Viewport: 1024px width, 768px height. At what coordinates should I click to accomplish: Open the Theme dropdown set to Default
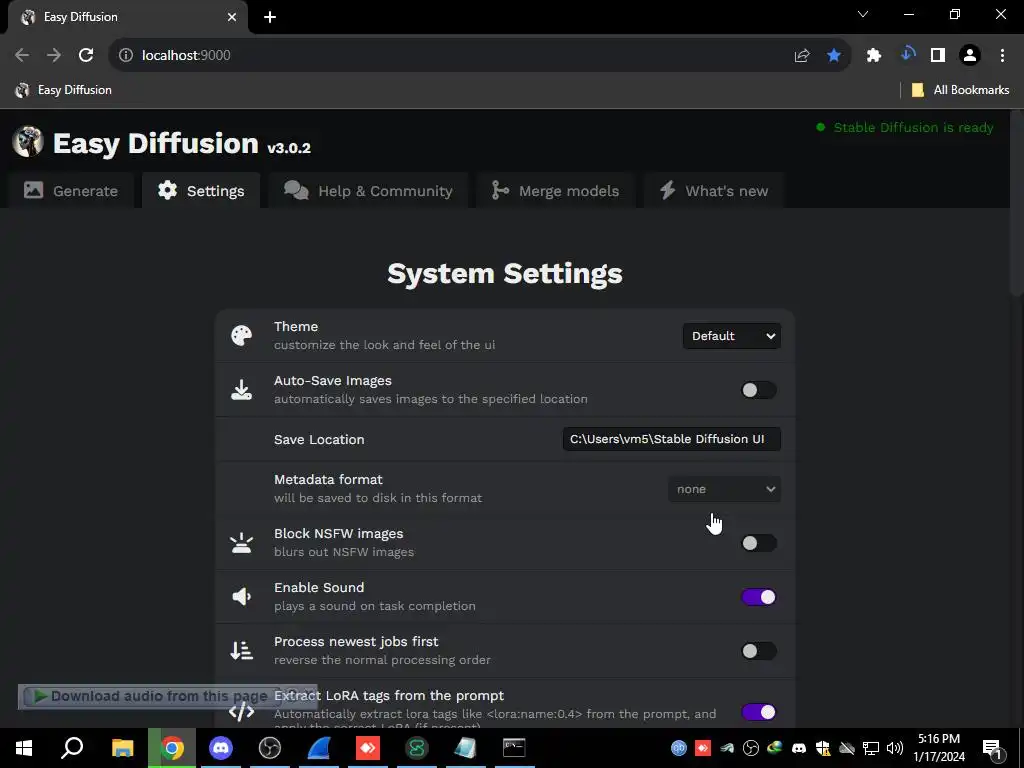tap(731, 336)
